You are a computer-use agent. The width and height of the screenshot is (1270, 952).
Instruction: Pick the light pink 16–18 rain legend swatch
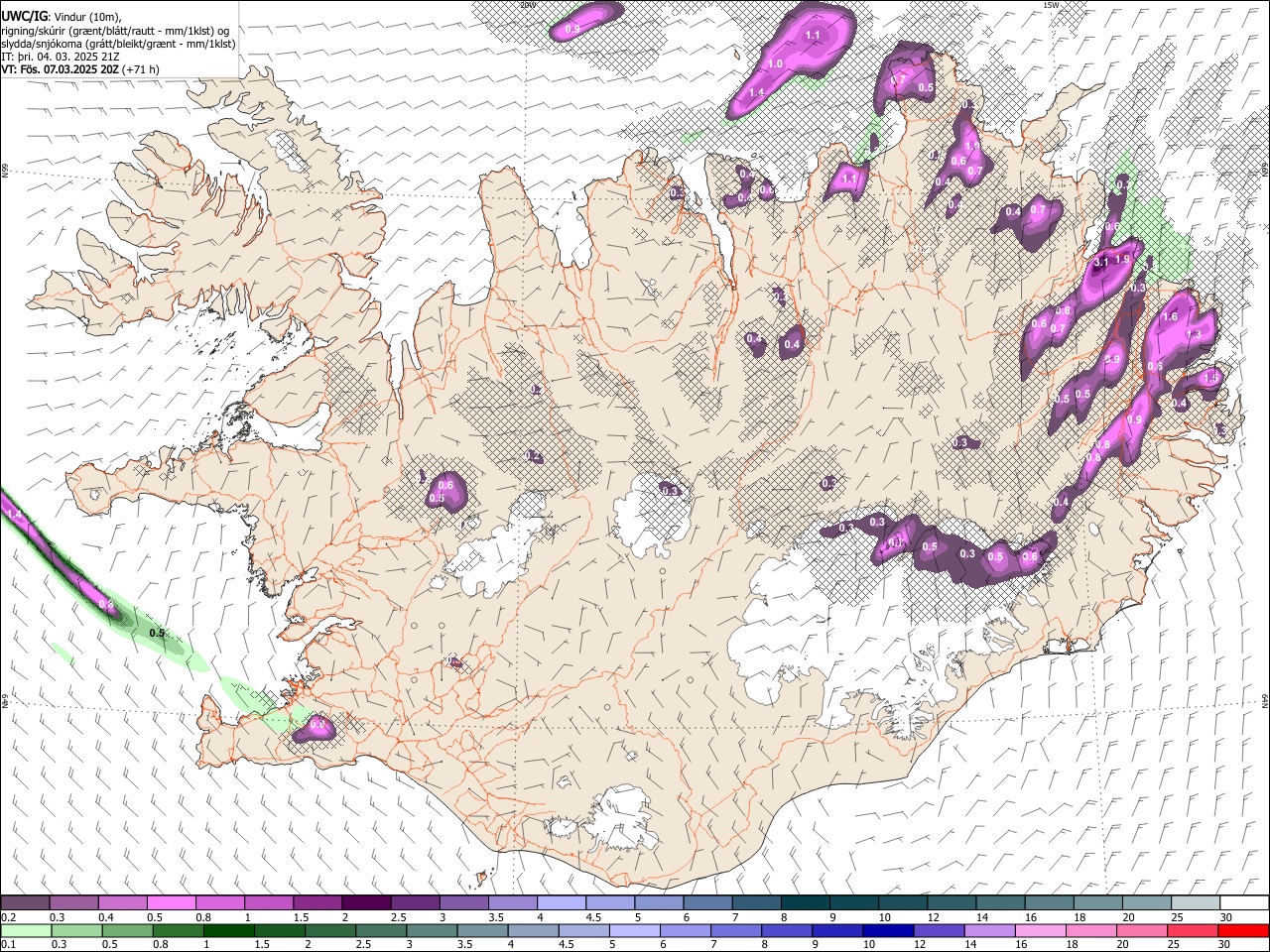tap(1040, 931)
